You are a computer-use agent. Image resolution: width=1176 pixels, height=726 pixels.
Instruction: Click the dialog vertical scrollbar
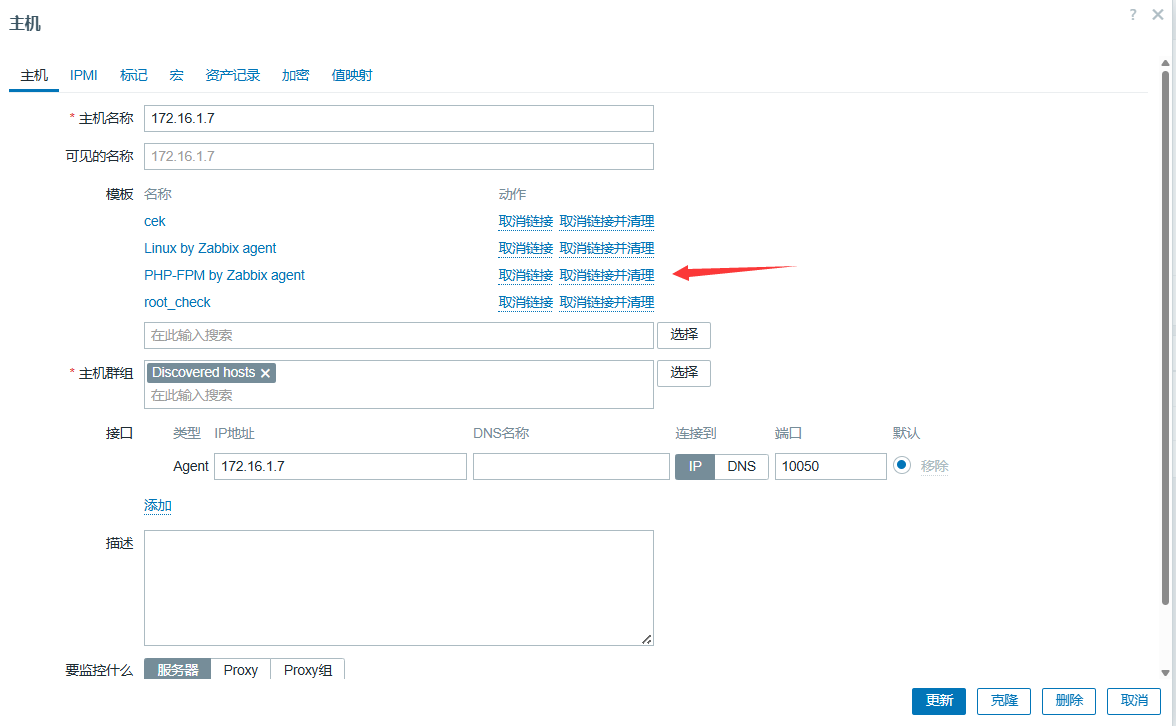pyautogui.click(x=1165, y=338)
